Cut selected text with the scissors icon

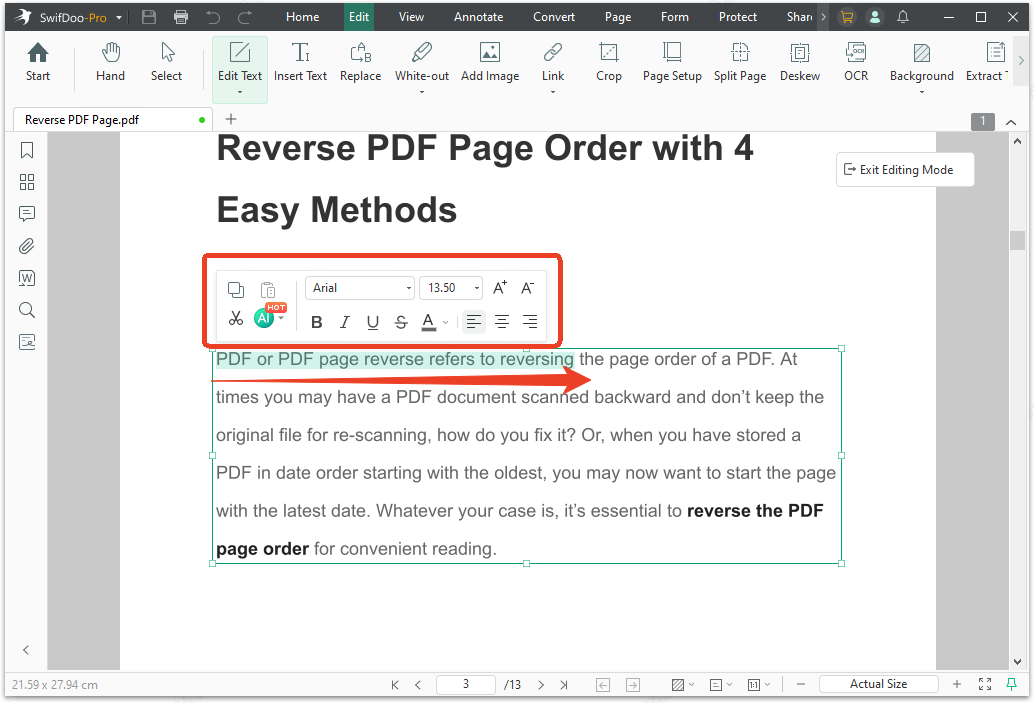coord(235,319)
